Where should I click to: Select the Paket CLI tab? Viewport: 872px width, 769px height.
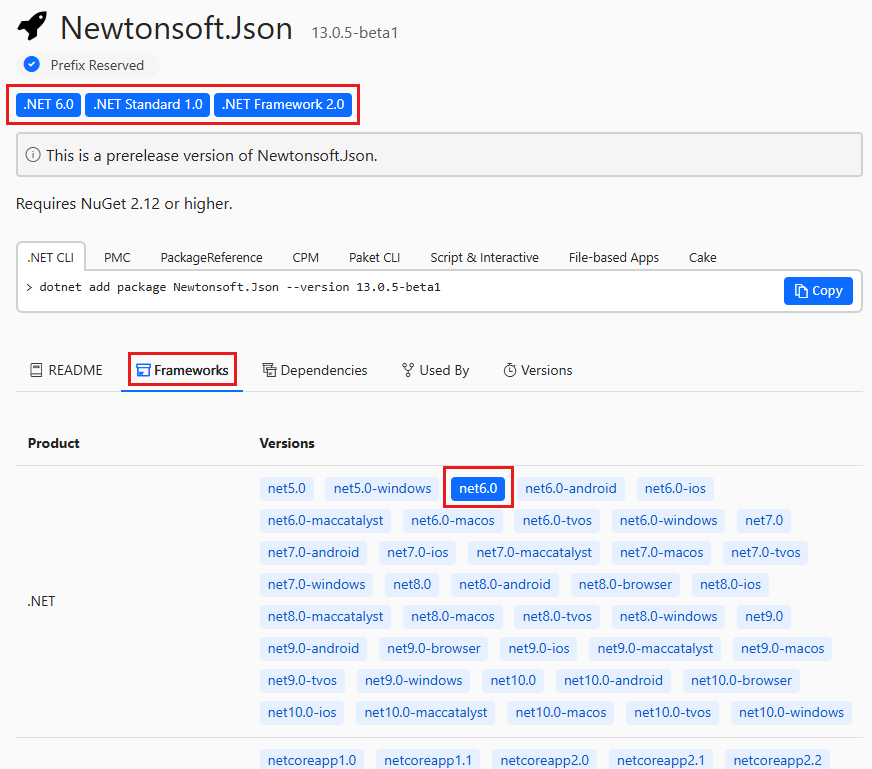(374, 257)
